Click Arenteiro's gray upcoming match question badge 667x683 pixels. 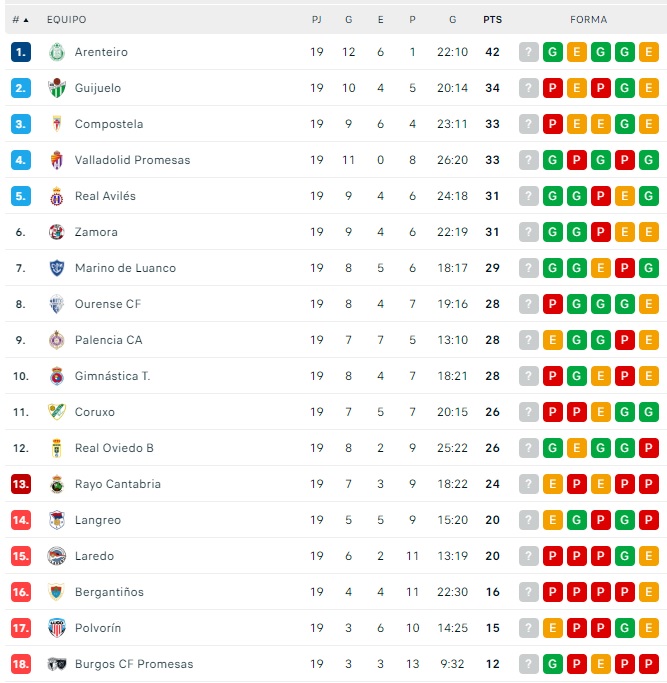click(529, 52)
